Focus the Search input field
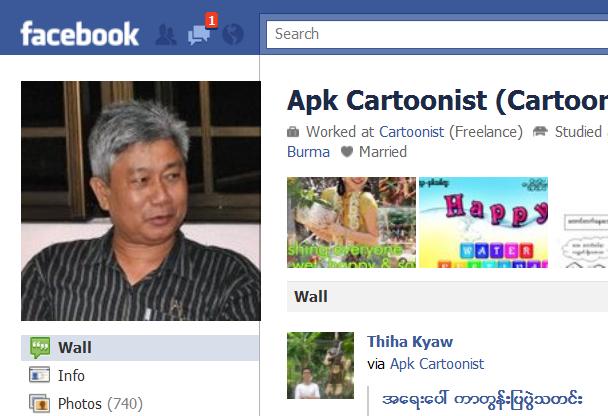Screen dimensions: 608x416 [437, 34]
